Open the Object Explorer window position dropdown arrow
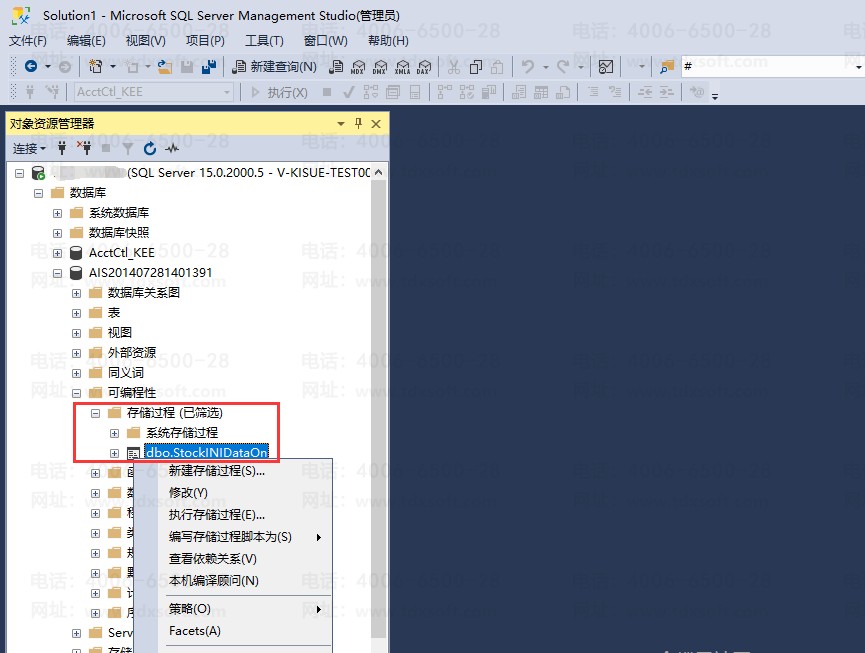 click(340, 124)
